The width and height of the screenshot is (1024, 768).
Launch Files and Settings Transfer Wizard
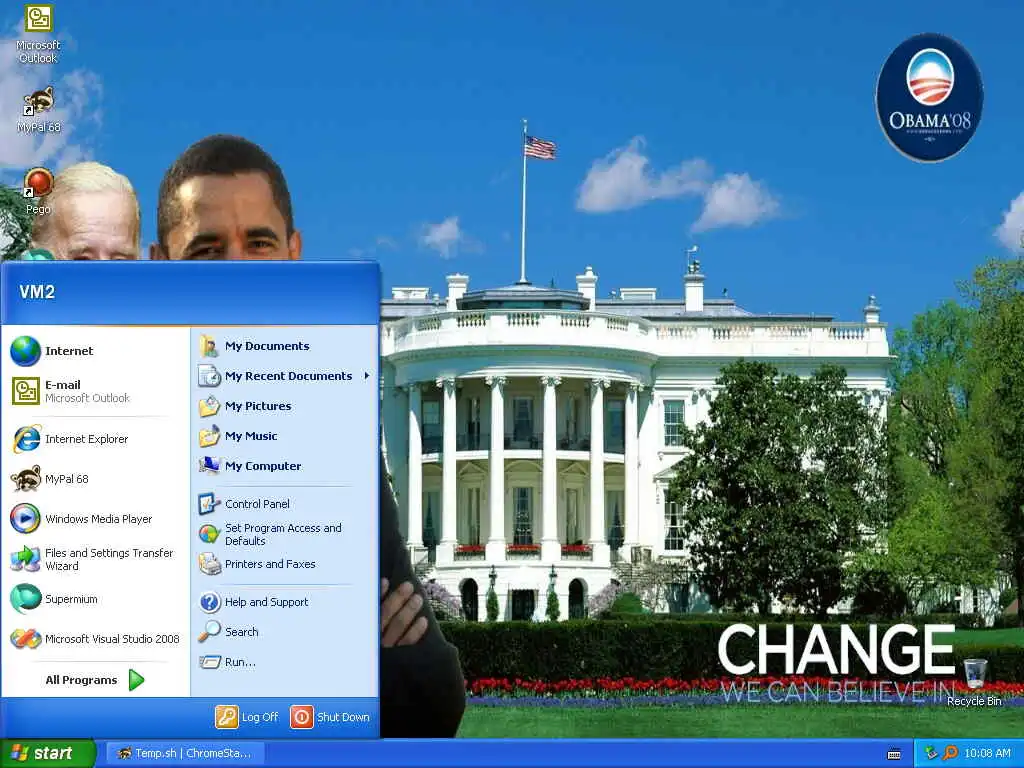[95, 559]
